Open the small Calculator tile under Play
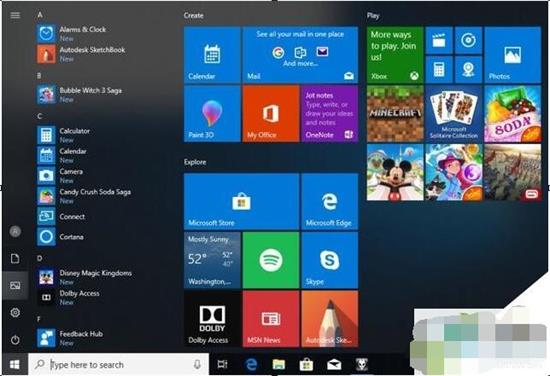Viewport: 550px width, 376px height. pos(439,69)
